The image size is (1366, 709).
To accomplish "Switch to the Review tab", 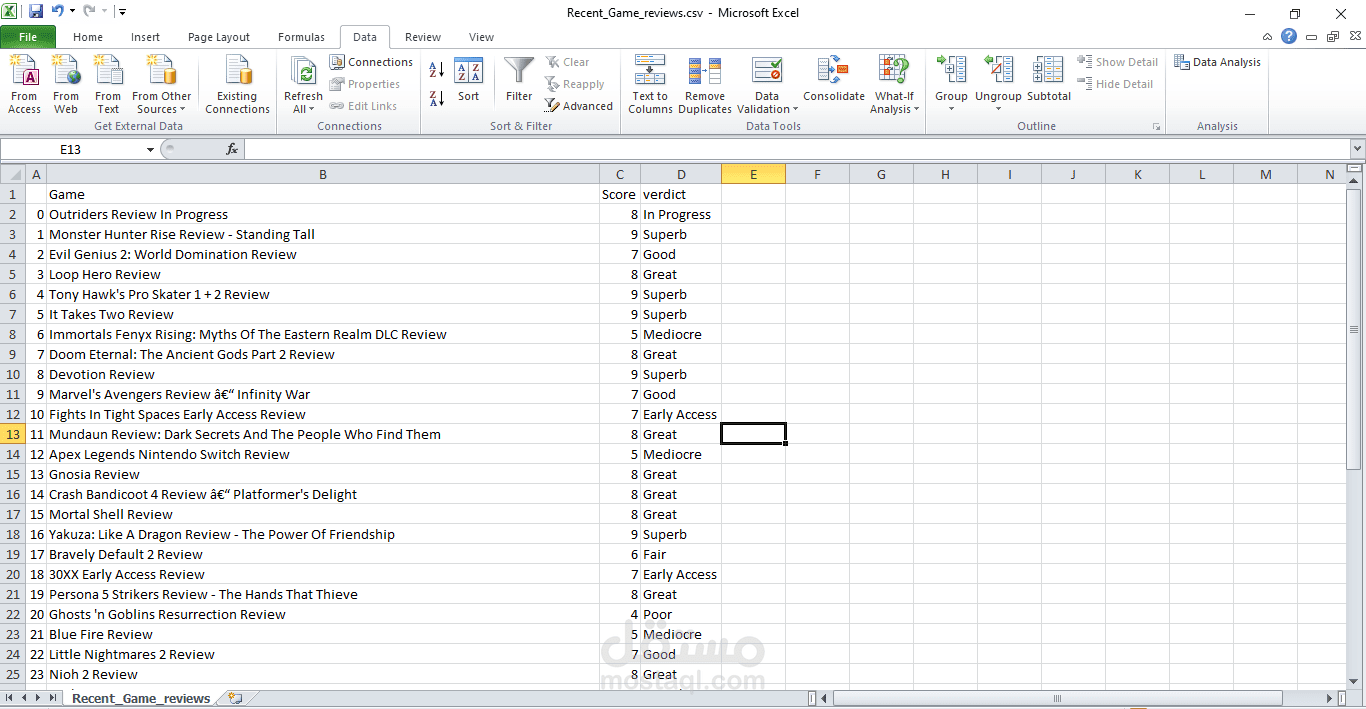I will pyautogui.click(x=423, y=37).
